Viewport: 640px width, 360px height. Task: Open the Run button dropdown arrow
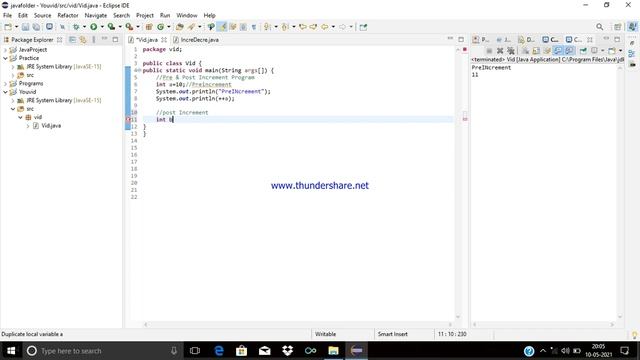(102, 27)
